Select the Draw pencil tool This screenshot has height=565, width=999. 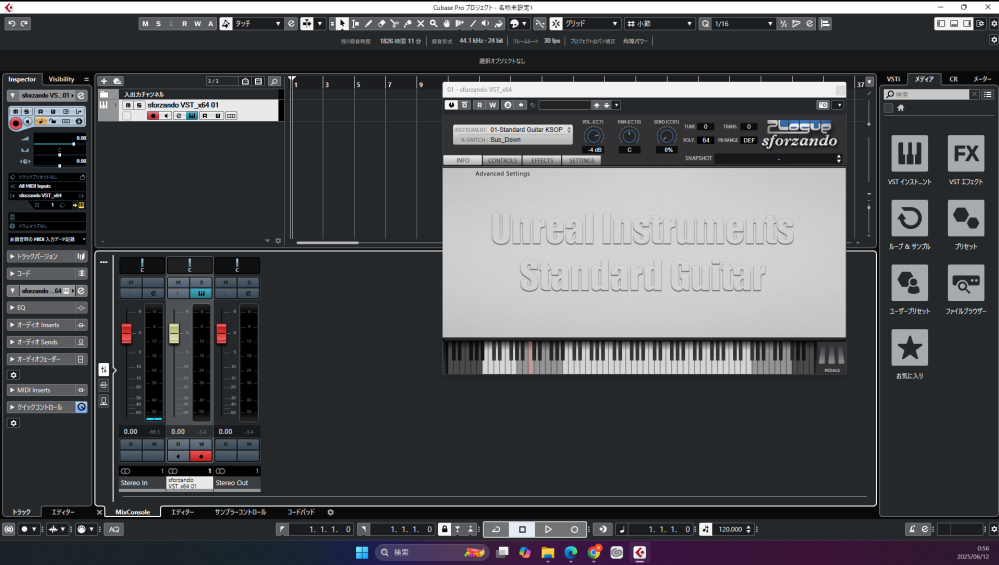click(x=368, y=24)
